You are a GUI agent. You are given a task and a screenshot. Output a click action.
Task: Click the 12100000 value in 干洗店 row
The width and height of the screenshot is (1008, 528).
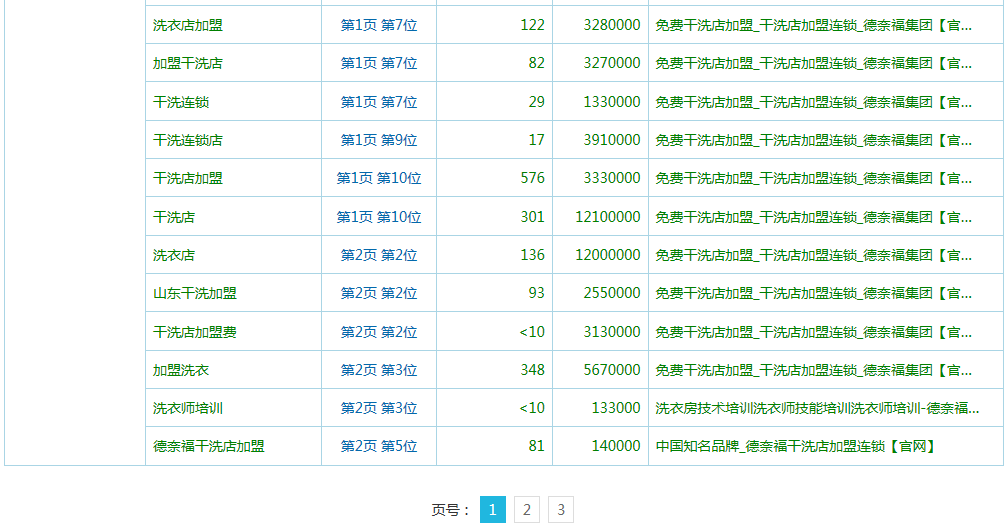(608, 217)
